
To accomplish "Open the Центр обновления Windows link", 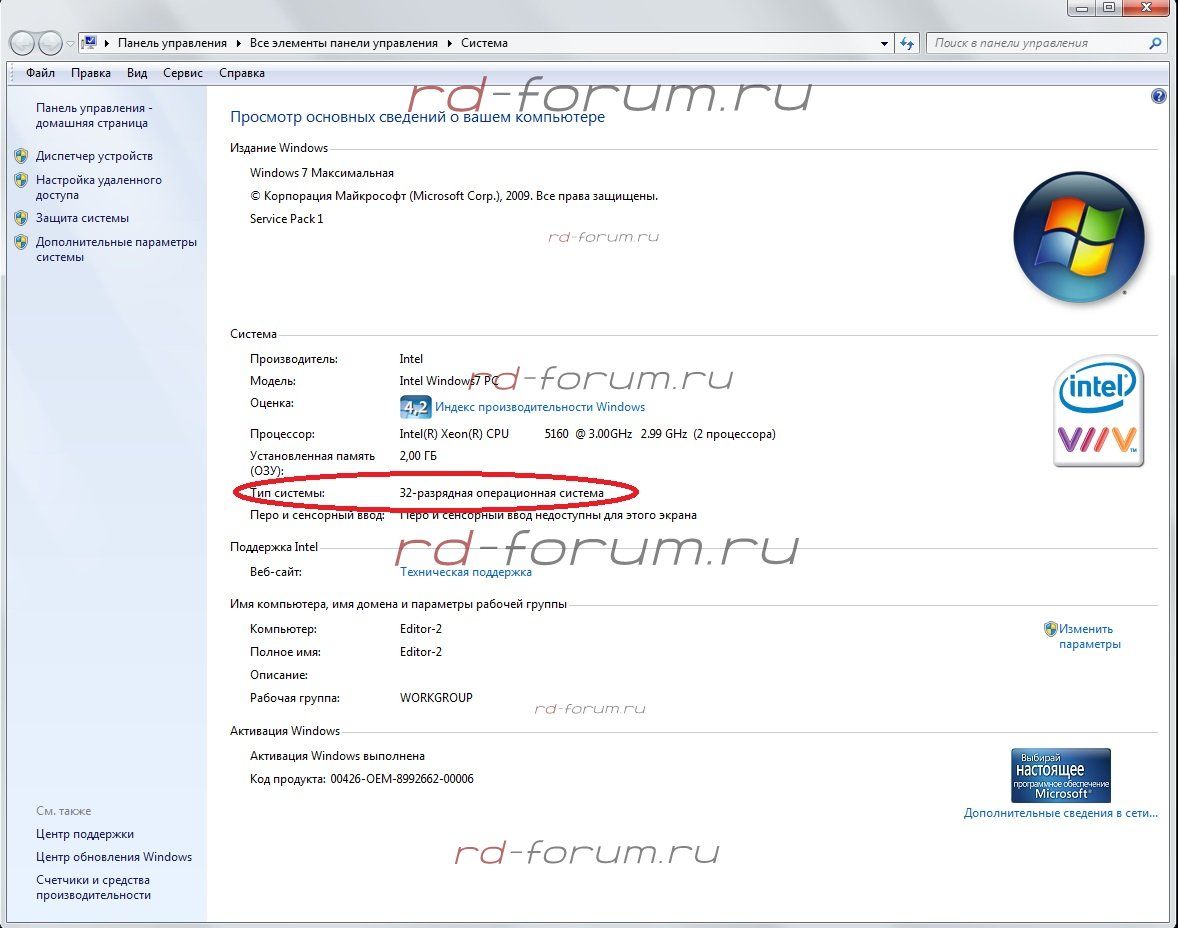I will tap(114, 857).
